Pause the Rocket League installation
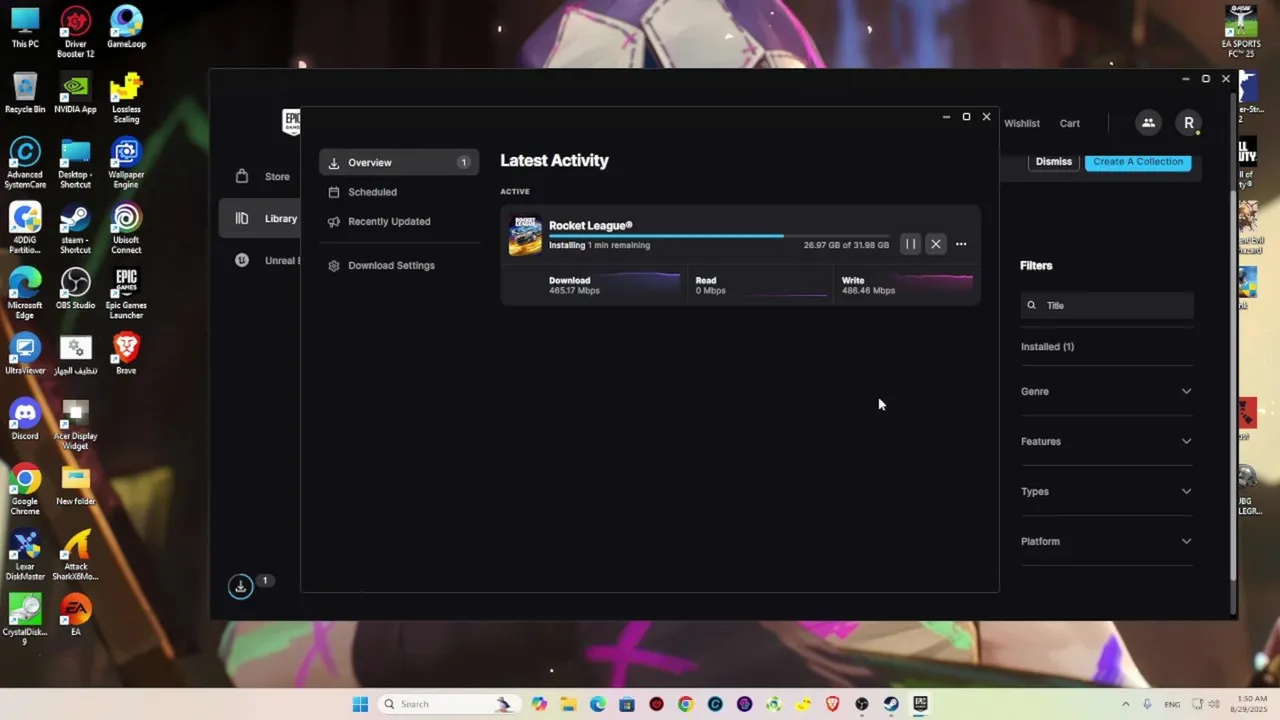1280x720 pixels. pyautogui.click(x=910, y=244)
